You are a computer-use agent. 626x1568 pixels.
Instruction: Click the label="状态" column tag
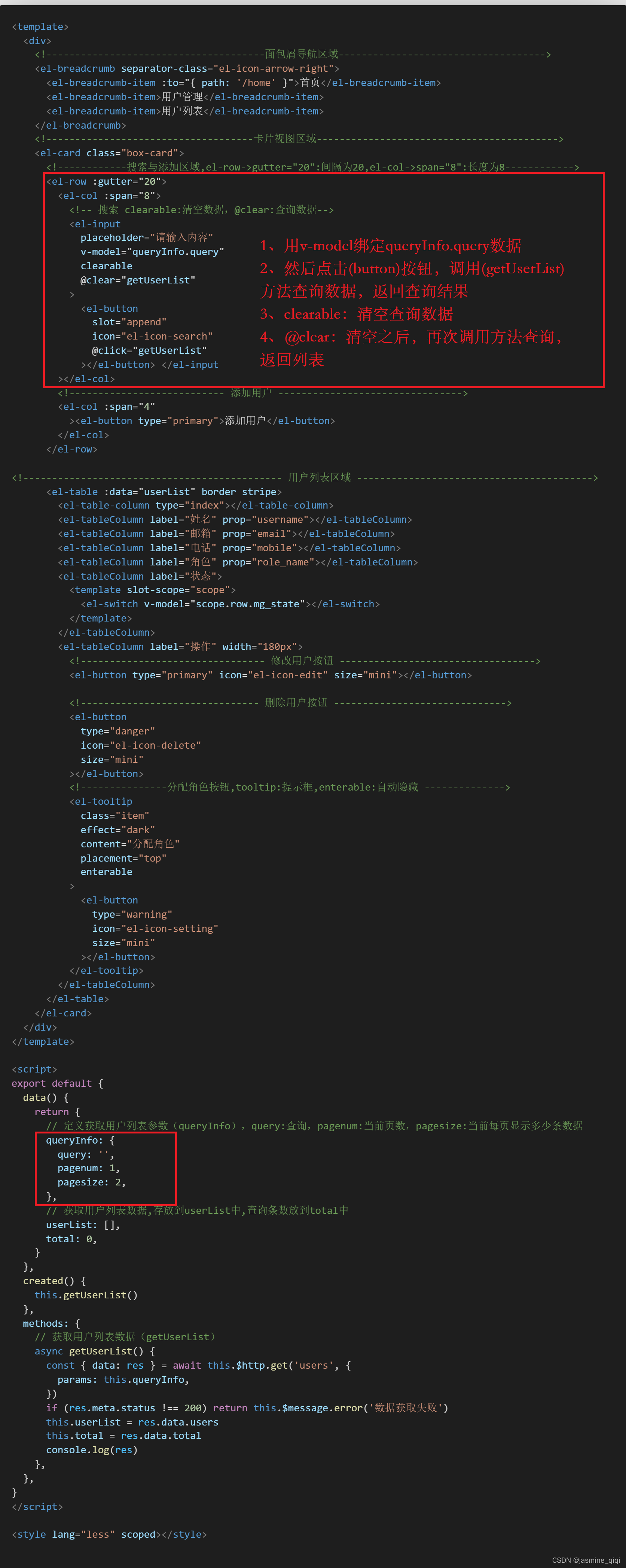[x=140, y=576]
